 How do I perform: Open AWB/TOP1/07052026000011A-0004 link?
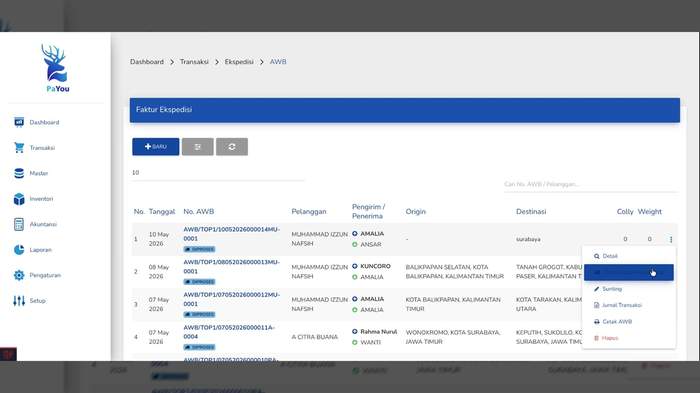(229, 332)
